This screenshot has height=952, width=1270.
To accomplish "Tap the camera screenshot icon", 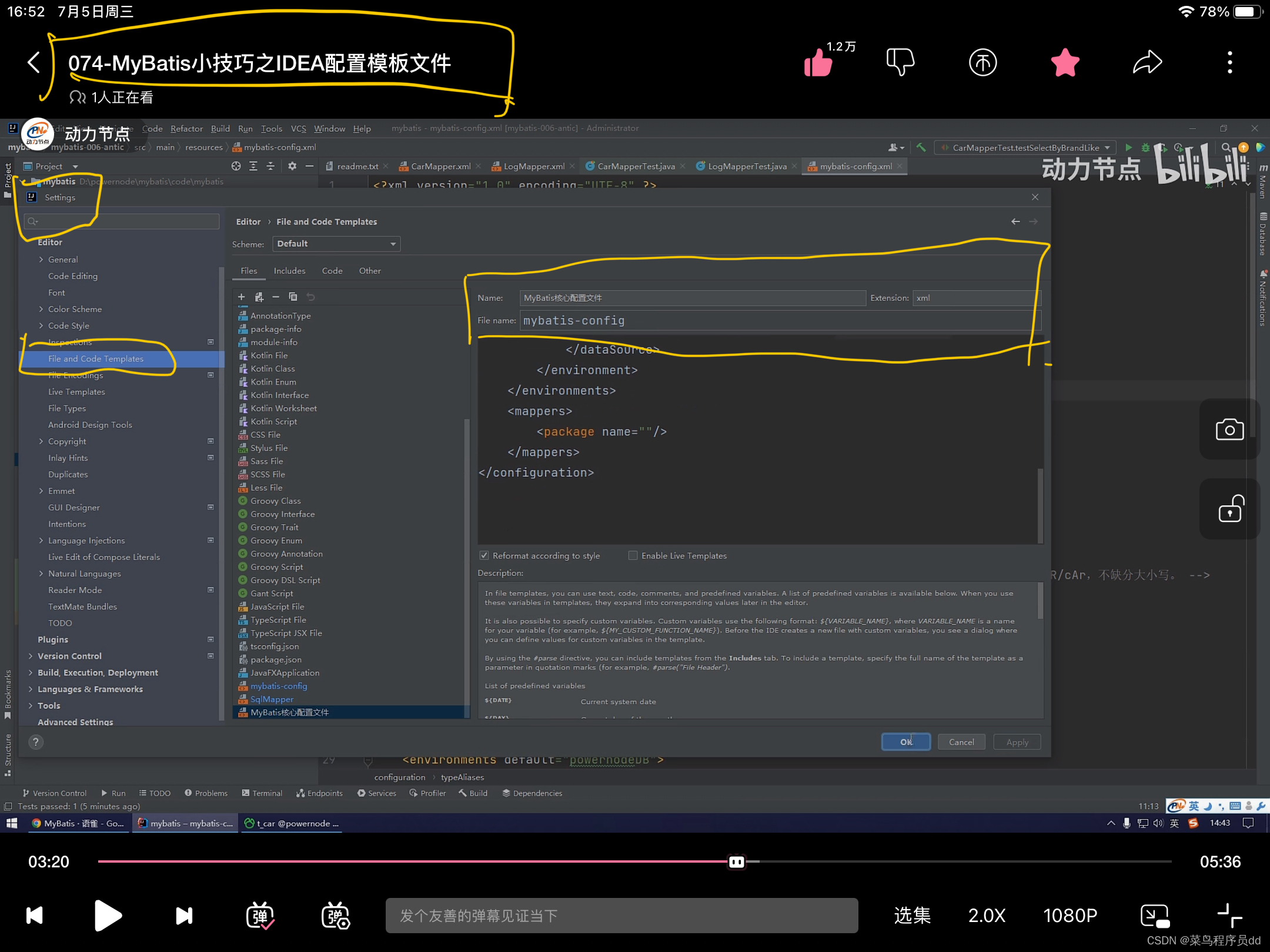I will [1229, 430].
